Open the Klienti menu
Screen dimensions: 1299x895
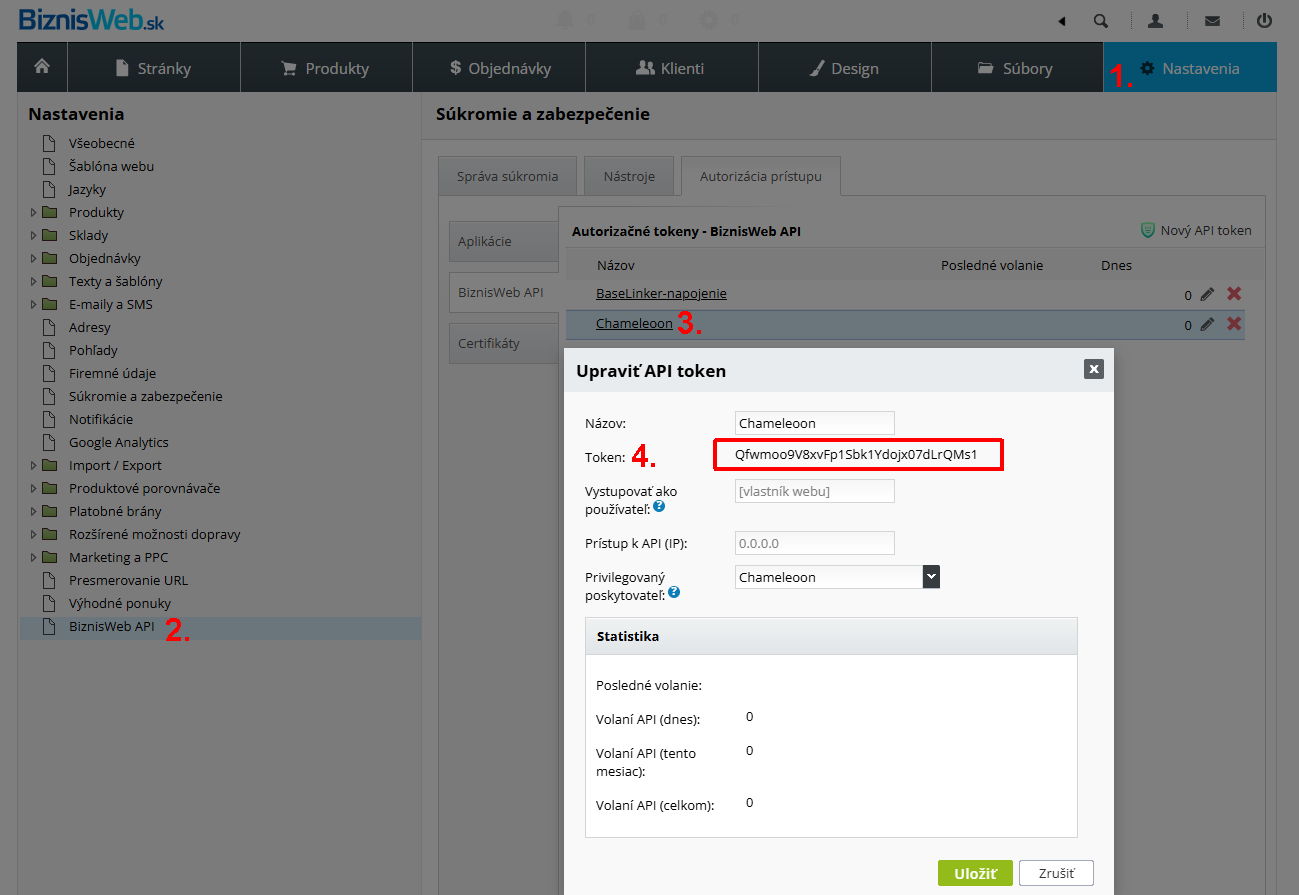pos(672,68)
